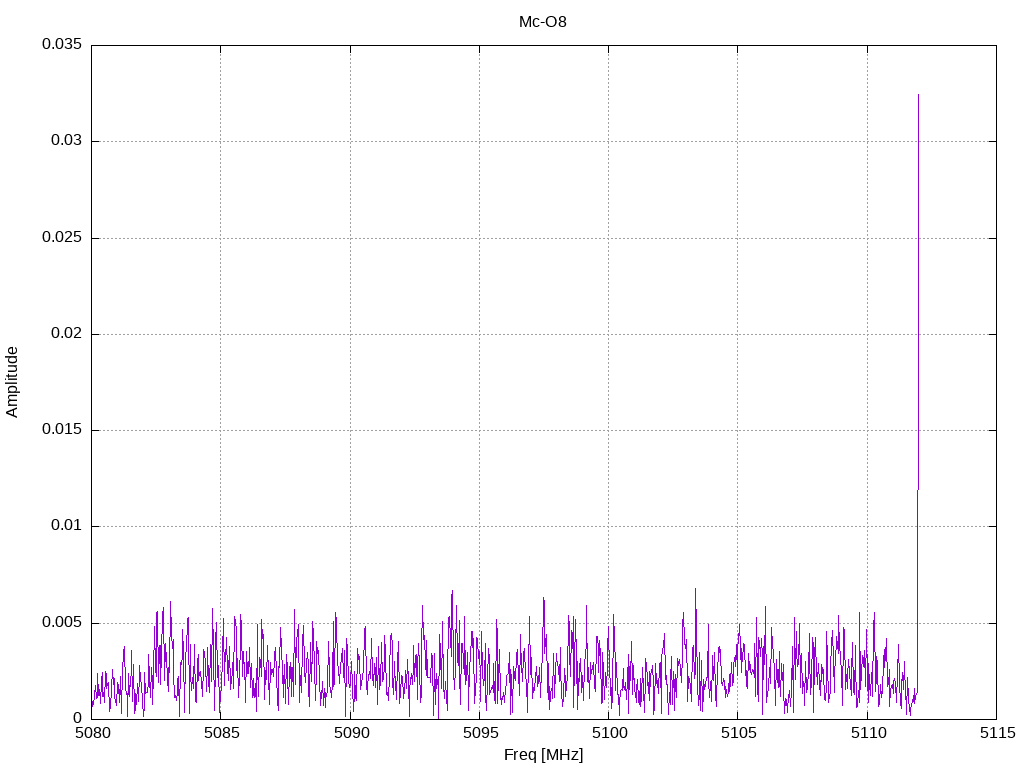Click the 0.025 y-axis tick label
This screenshot has width=1024, height=768.
point(62,238)
